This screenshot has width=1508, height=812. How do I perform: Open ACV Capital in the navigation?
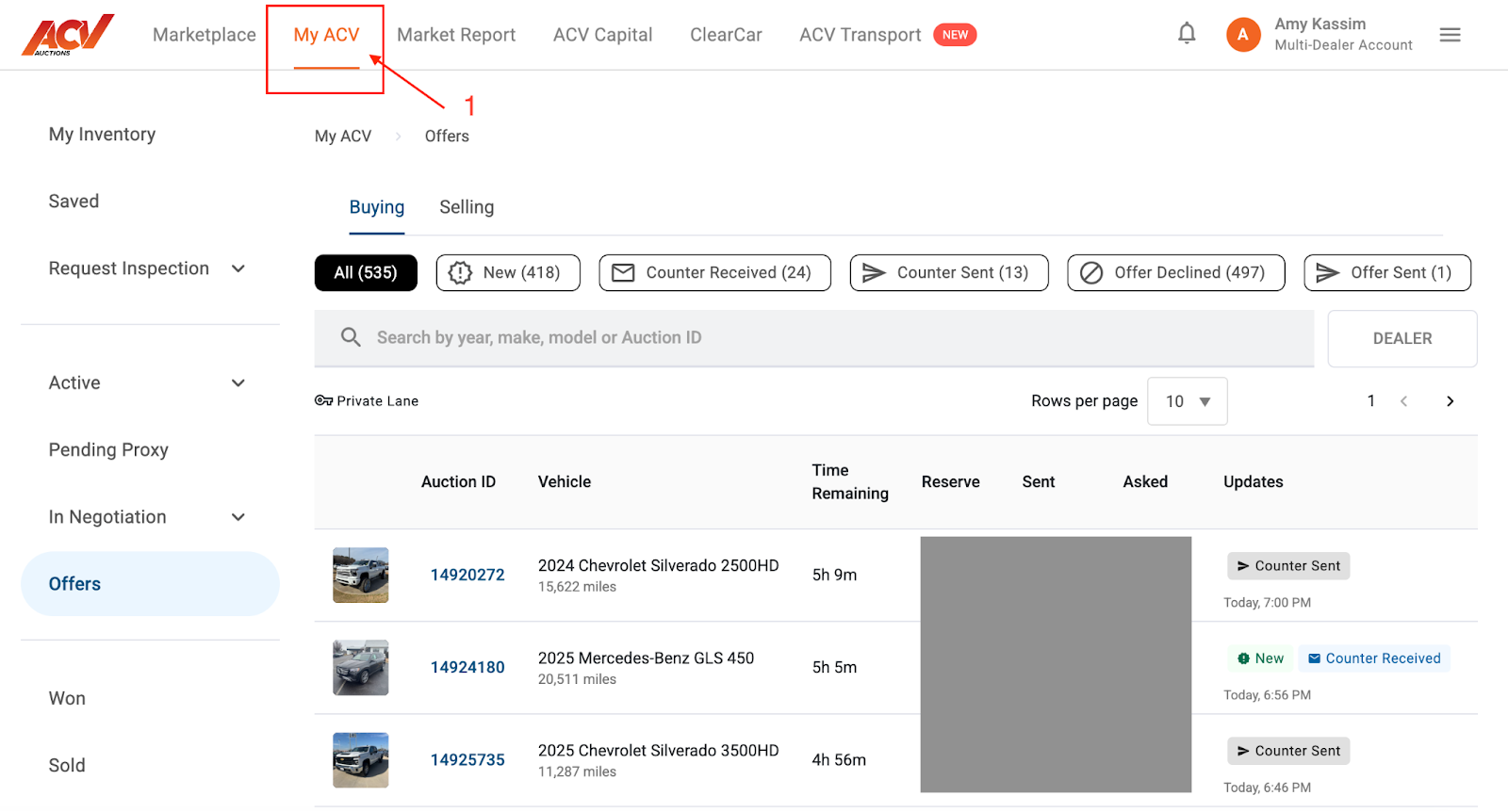(x=603, y=35)
